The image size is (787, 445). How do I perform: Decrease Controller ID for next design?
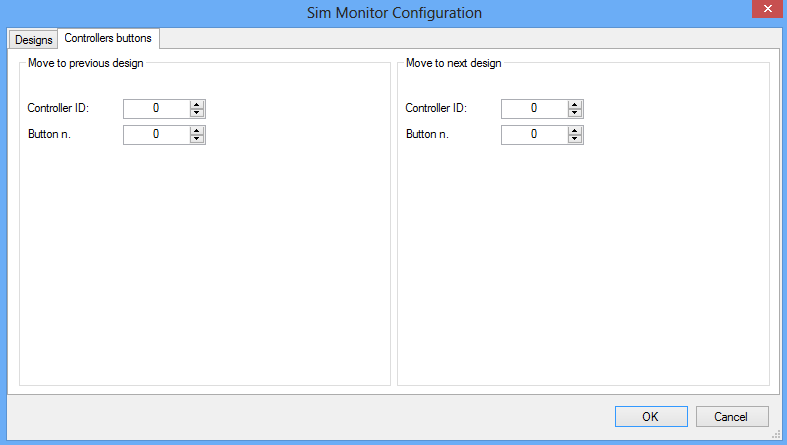click(x=575, y=113)
